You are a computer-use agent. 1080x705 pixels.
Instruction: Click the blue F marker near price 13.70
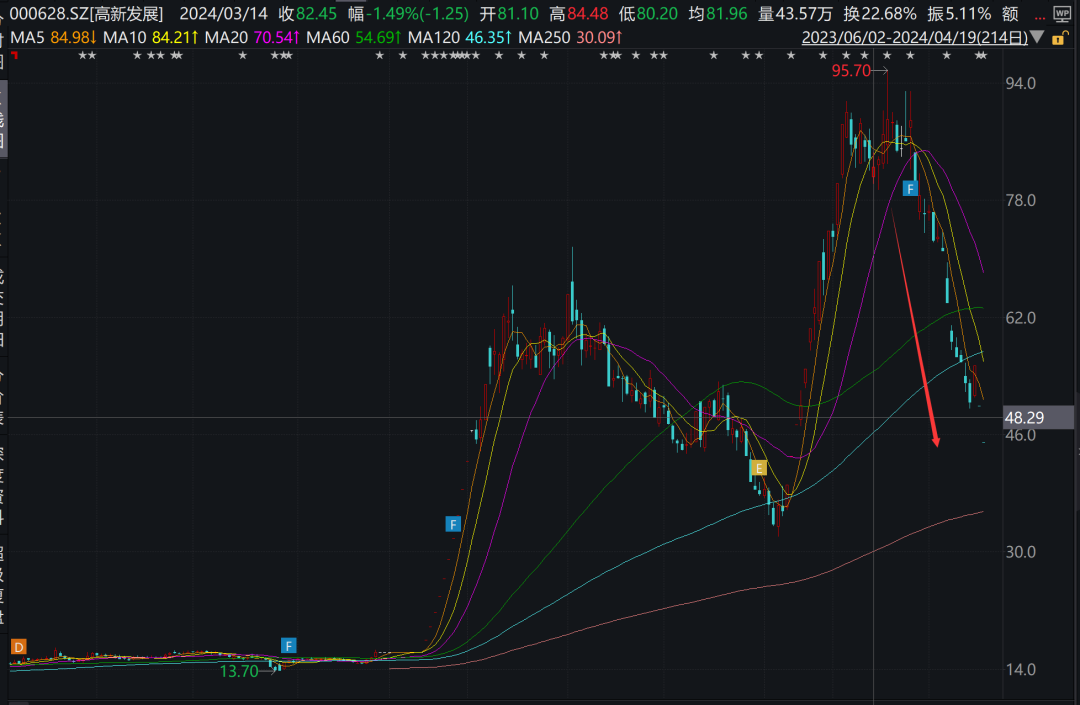tap(289, 645)
